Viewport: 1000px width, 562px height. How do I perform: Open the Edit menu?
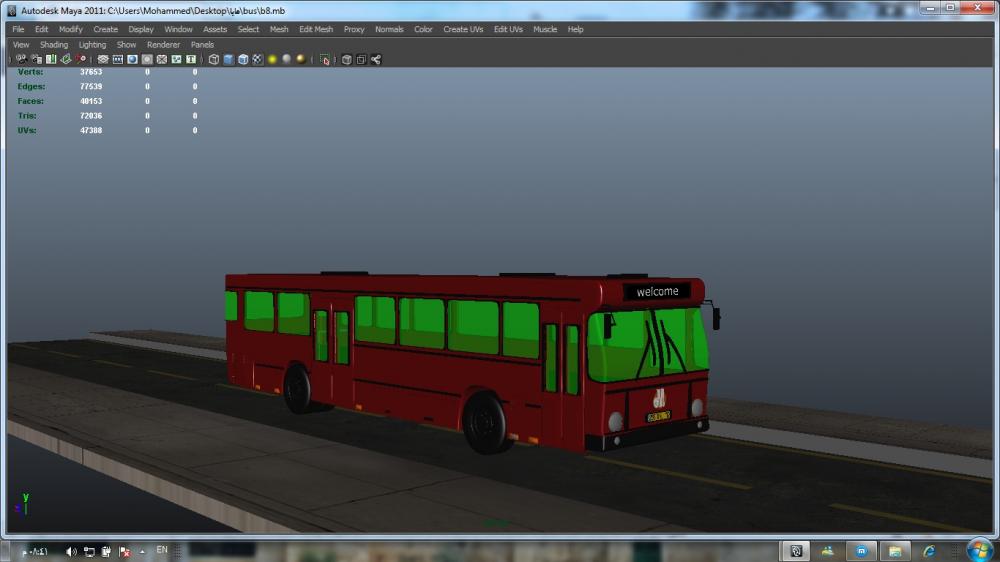(x=41, y=29)
